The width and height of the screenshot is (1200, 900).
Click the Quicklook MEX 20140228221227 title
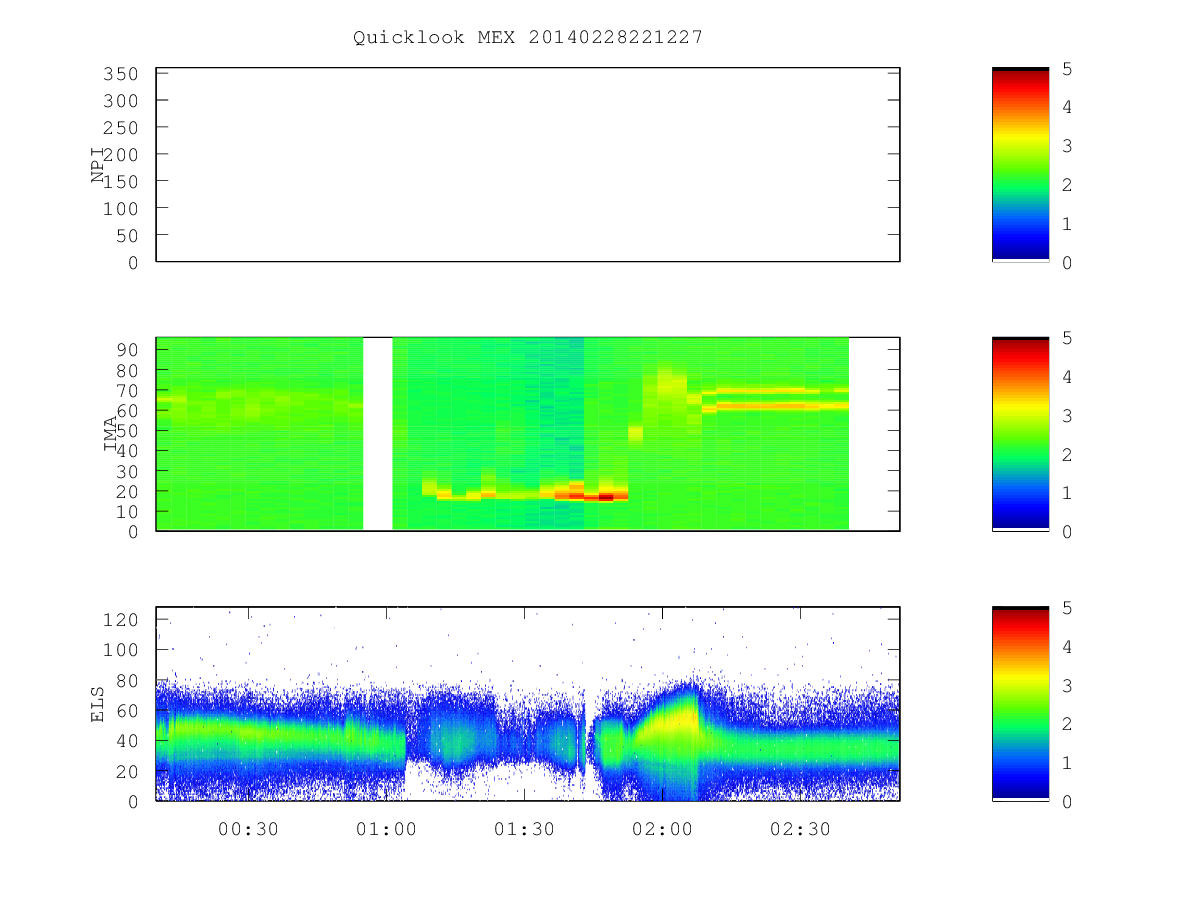(528, 38)
